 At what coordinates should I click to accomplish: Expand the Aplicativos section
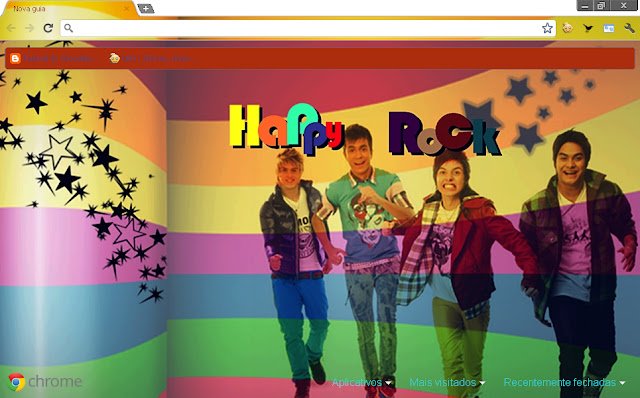tap(362, 382)
